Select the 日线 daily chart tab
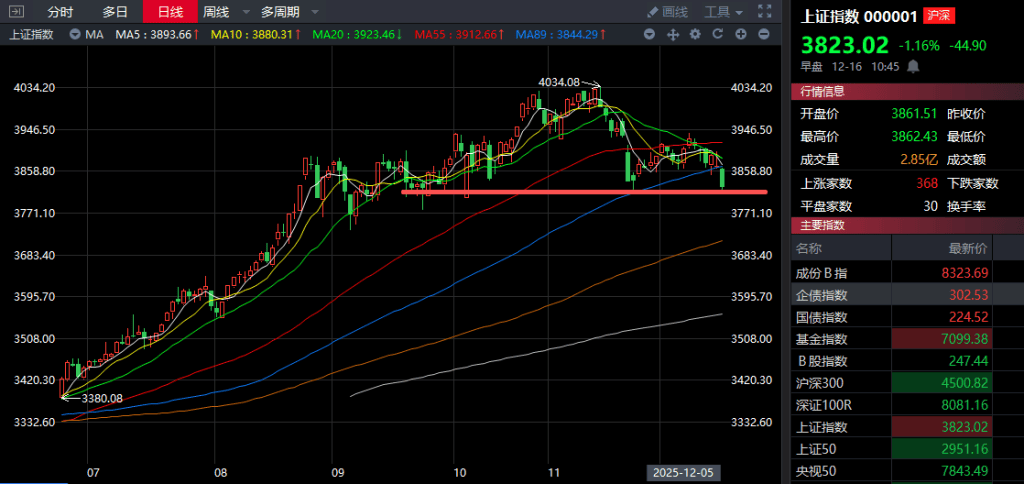The width and height of the screenshot is (1024, 484). click(170, 12)
